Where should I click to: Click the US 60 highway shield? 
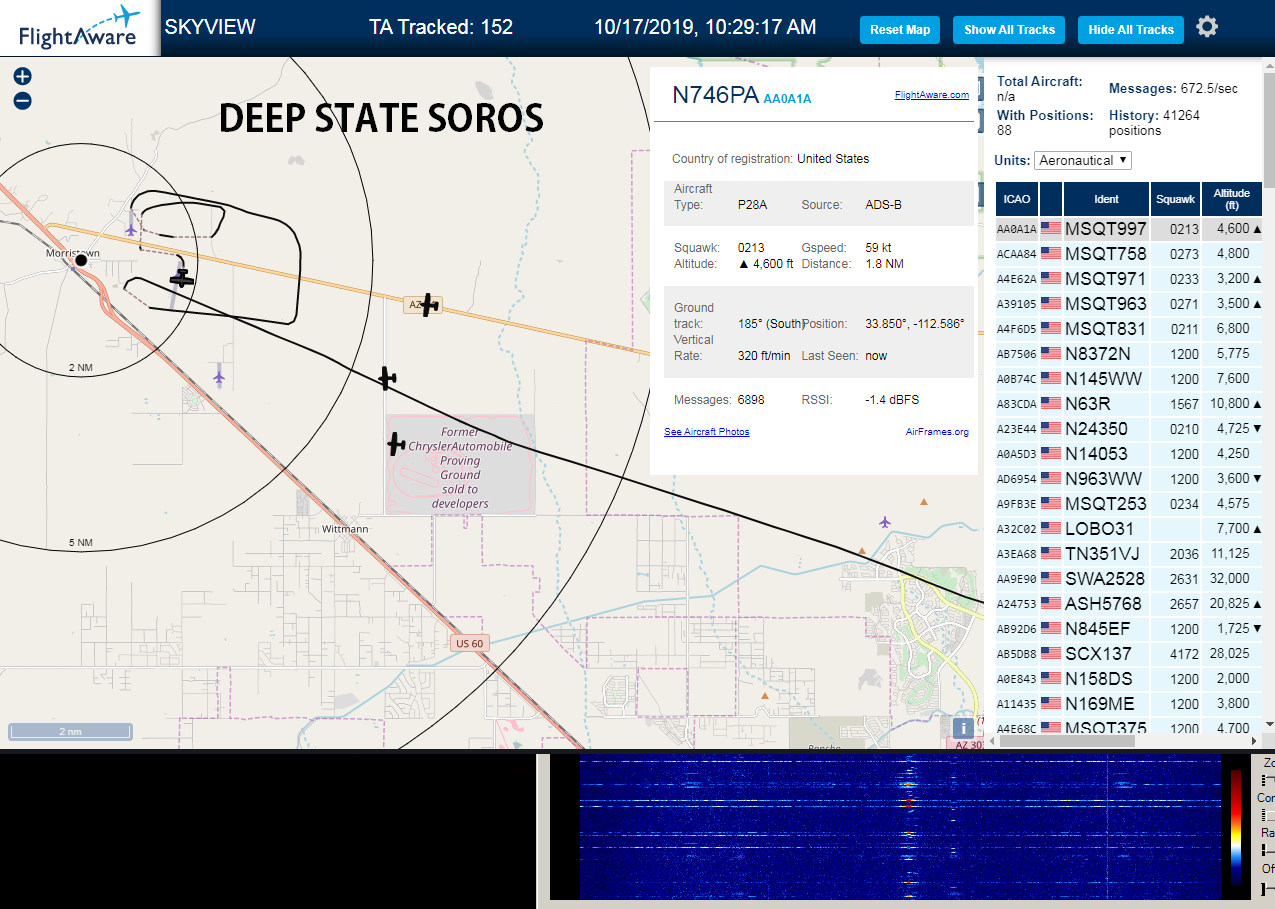click(469, 643)
